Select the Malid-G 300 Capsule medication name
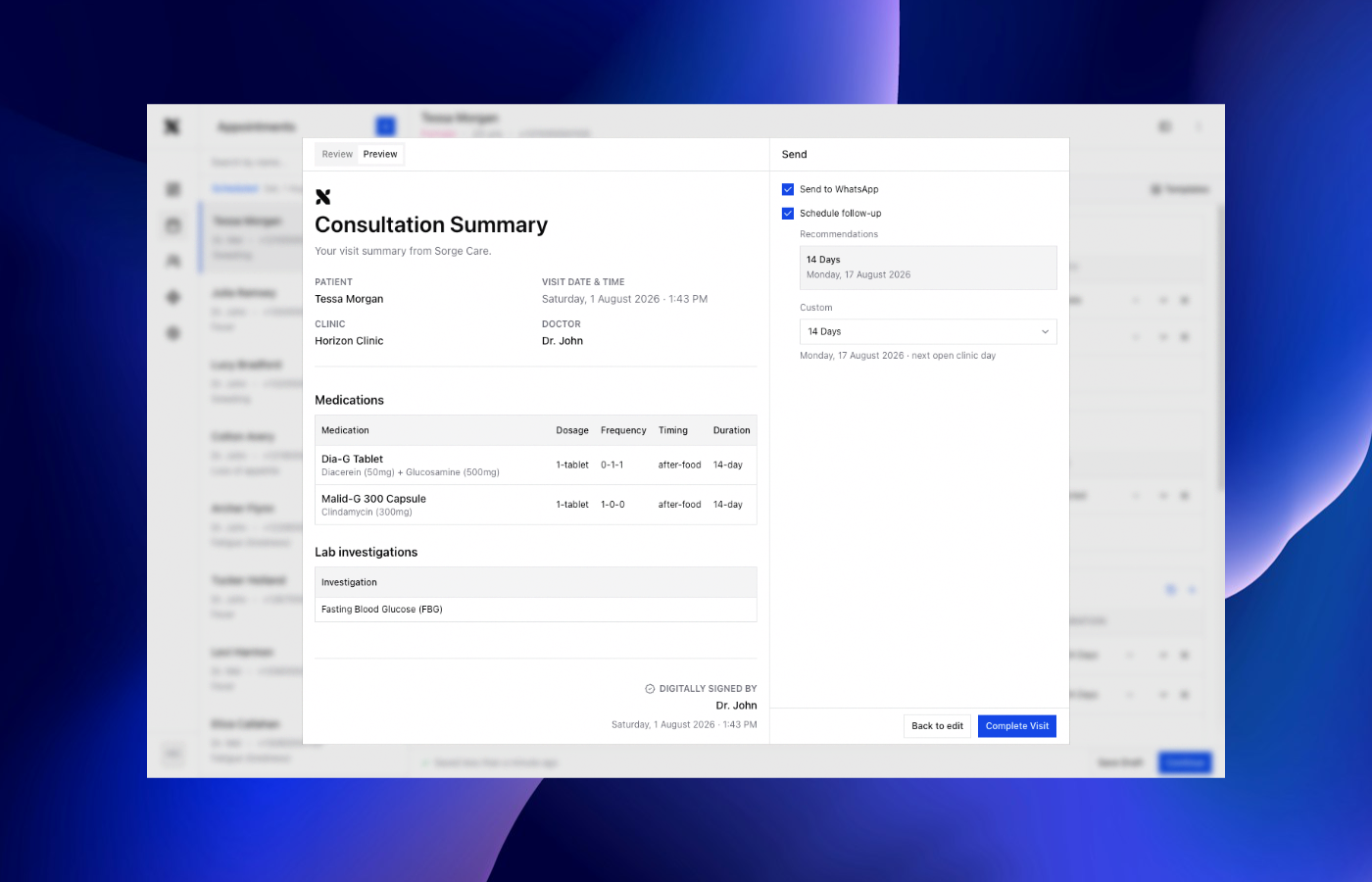This screenshot has height=882, width=1372. (373, 499)
